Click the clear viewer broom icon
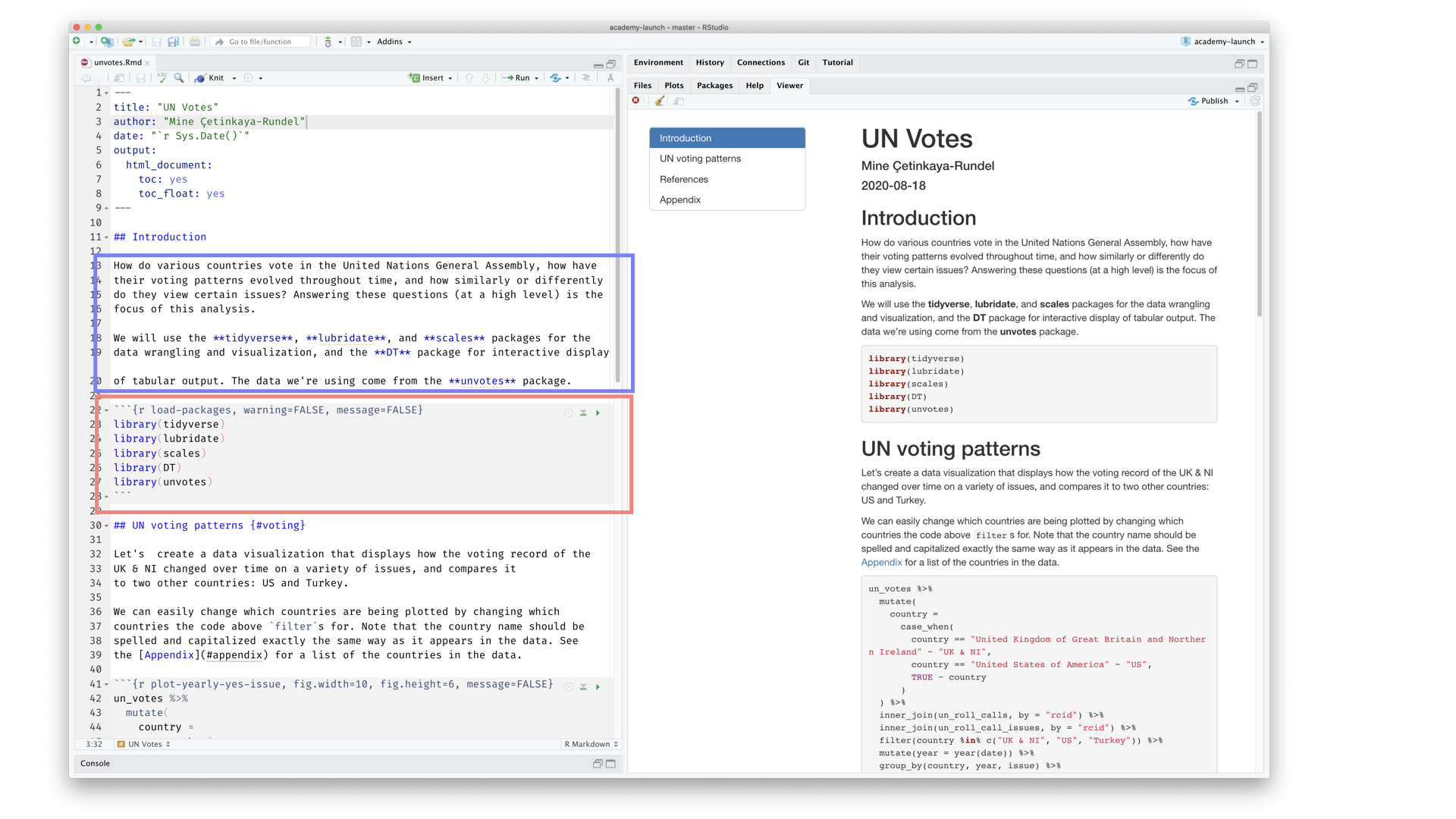This screenshot has height=819, width=1456. (x=659, y=101)
